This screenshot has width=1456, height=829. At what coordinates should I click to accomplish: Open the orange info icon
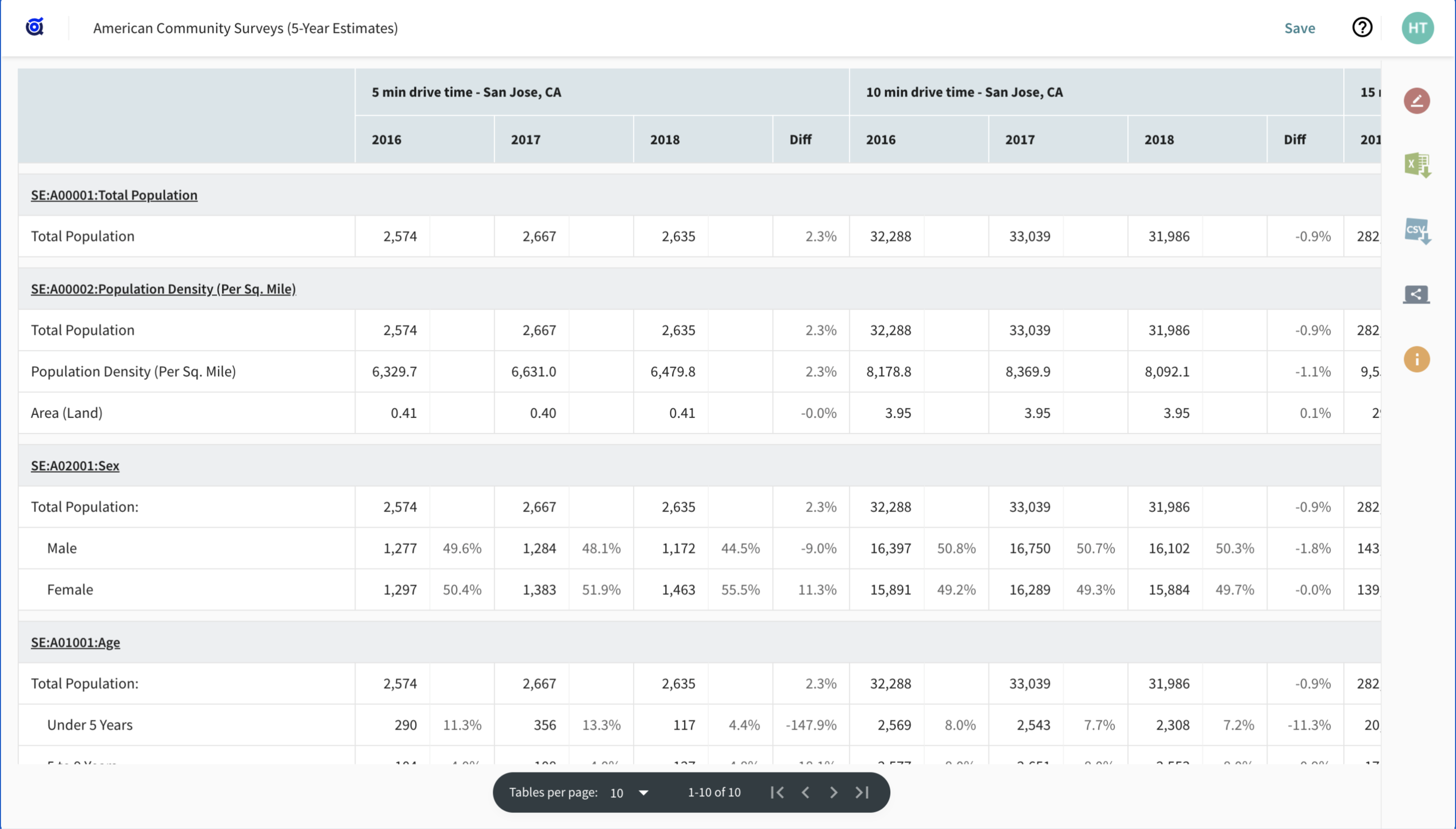tap(1417, 359)
